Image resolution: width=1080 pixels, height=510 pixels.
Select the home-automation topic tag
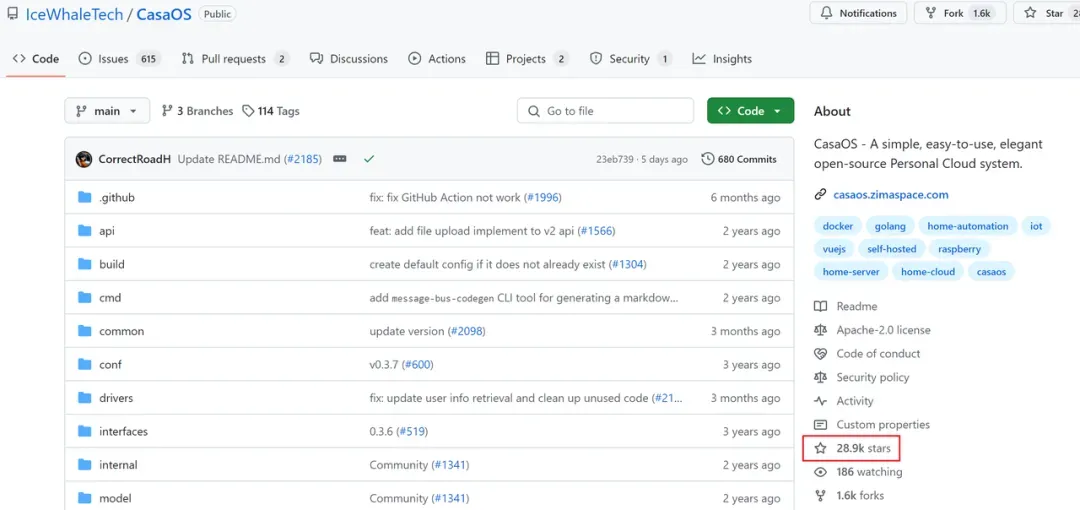968,226
